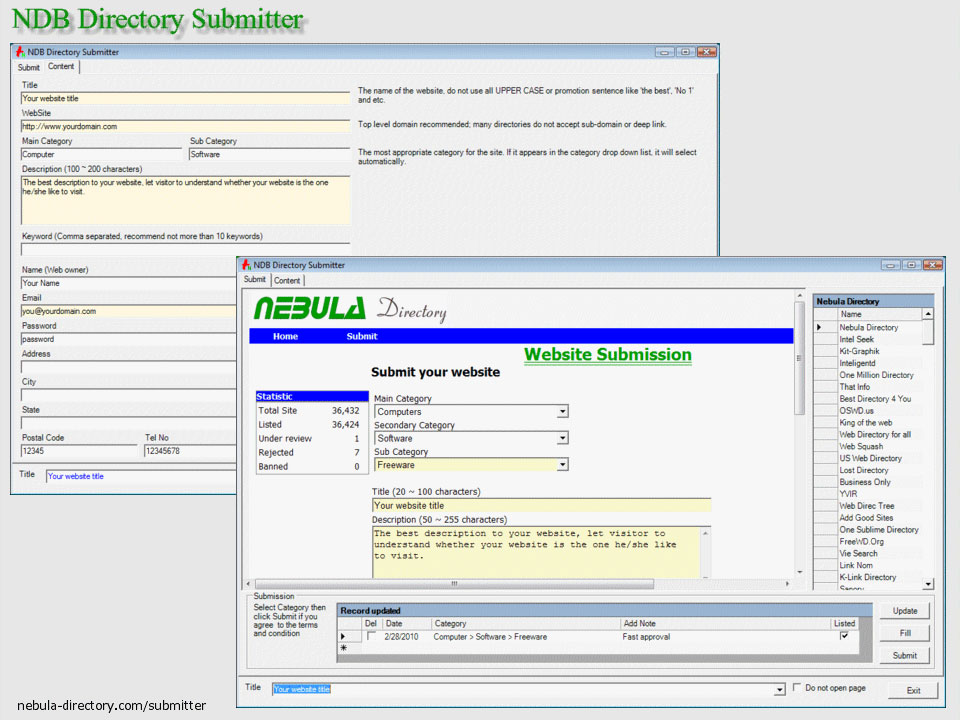Click the Main Category field containing Computer
Screen dimensions: 960x720
pyautogui.click(x=102, y=155)
